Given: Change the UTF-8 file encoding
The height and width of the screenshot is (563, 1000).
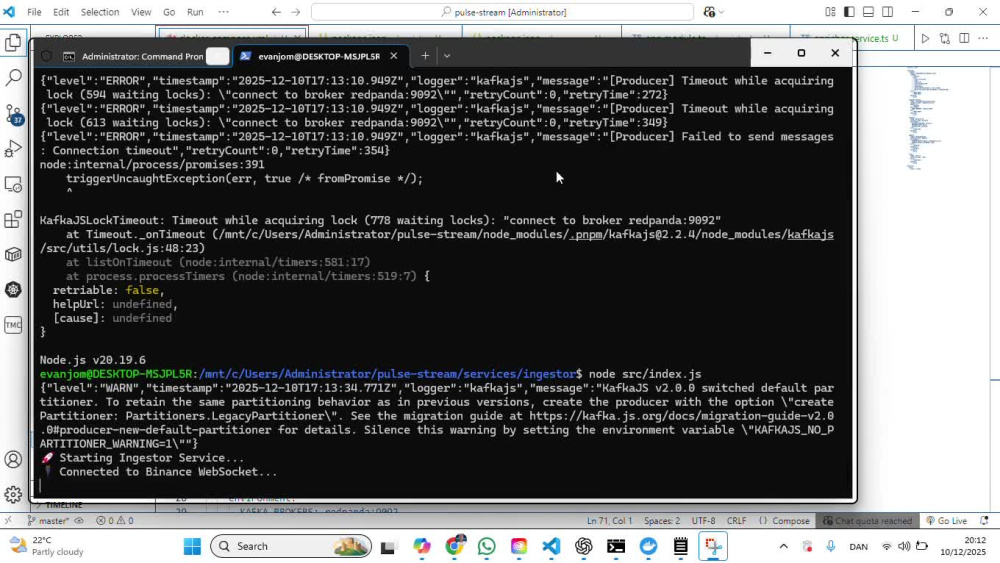Looking at the screenshot, I should click(x=703, y=521).
